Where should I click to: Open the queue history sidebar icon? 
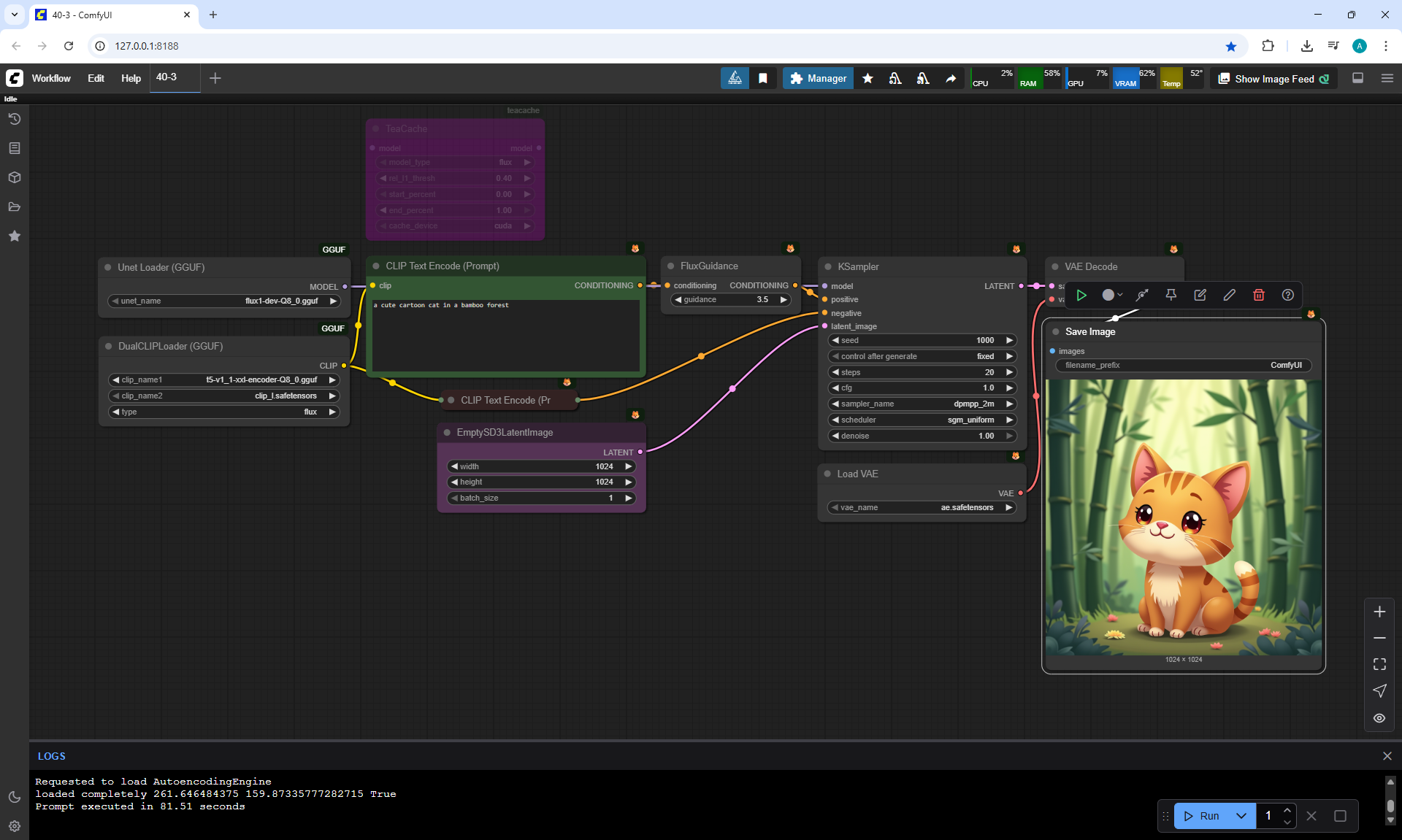point(15,119)
